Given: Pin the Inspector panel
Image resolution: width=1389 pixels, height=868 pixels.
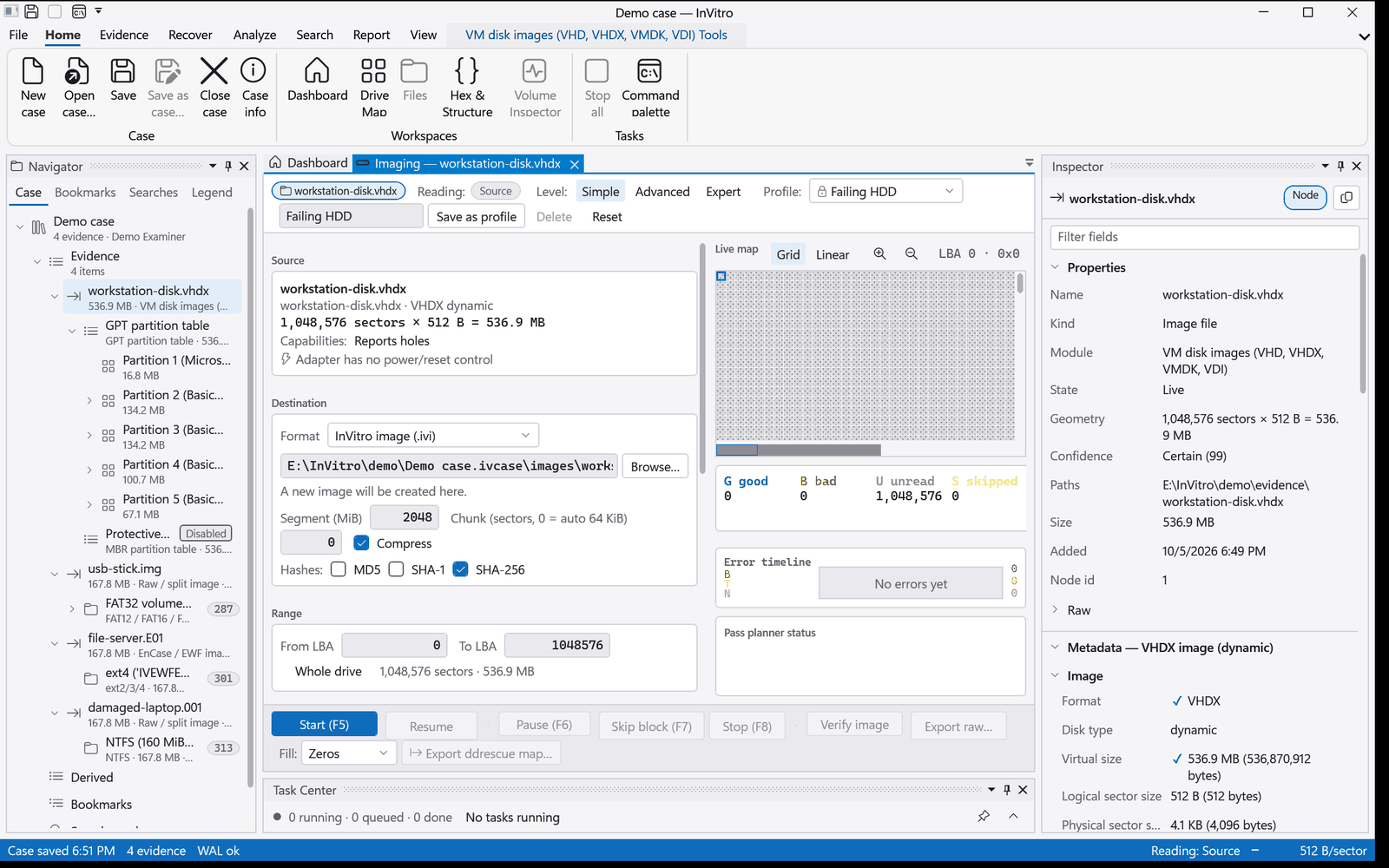Looking at the screenshot, I should [1340, 166].
